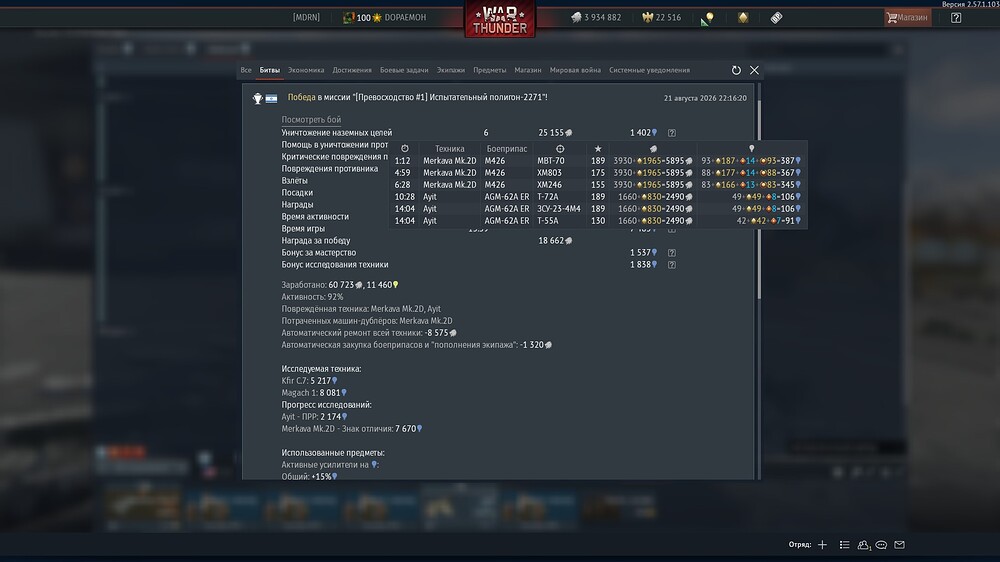Click the Боеприпас column header
Image resolution: width=1000 pixels, height=562 pixels.
(x=507, y=149)
